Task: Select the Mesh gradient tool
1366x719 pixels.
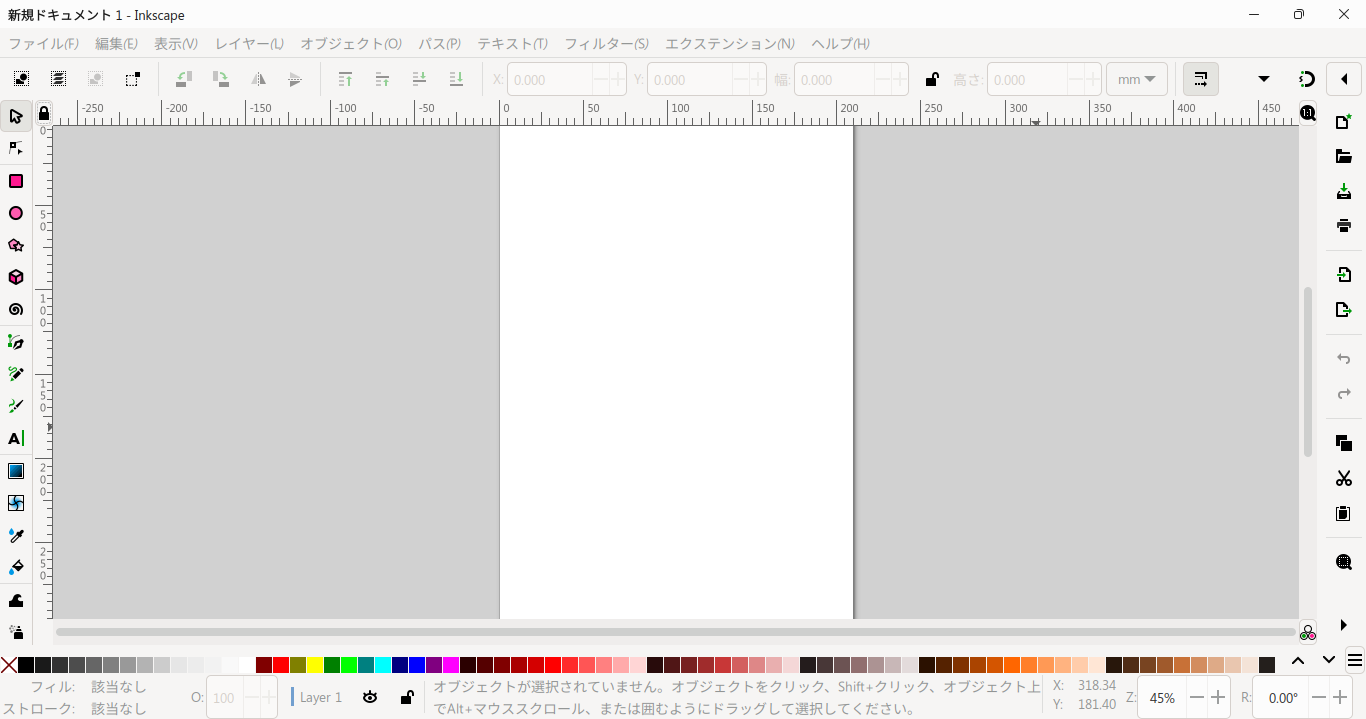Action: [16, 503]
